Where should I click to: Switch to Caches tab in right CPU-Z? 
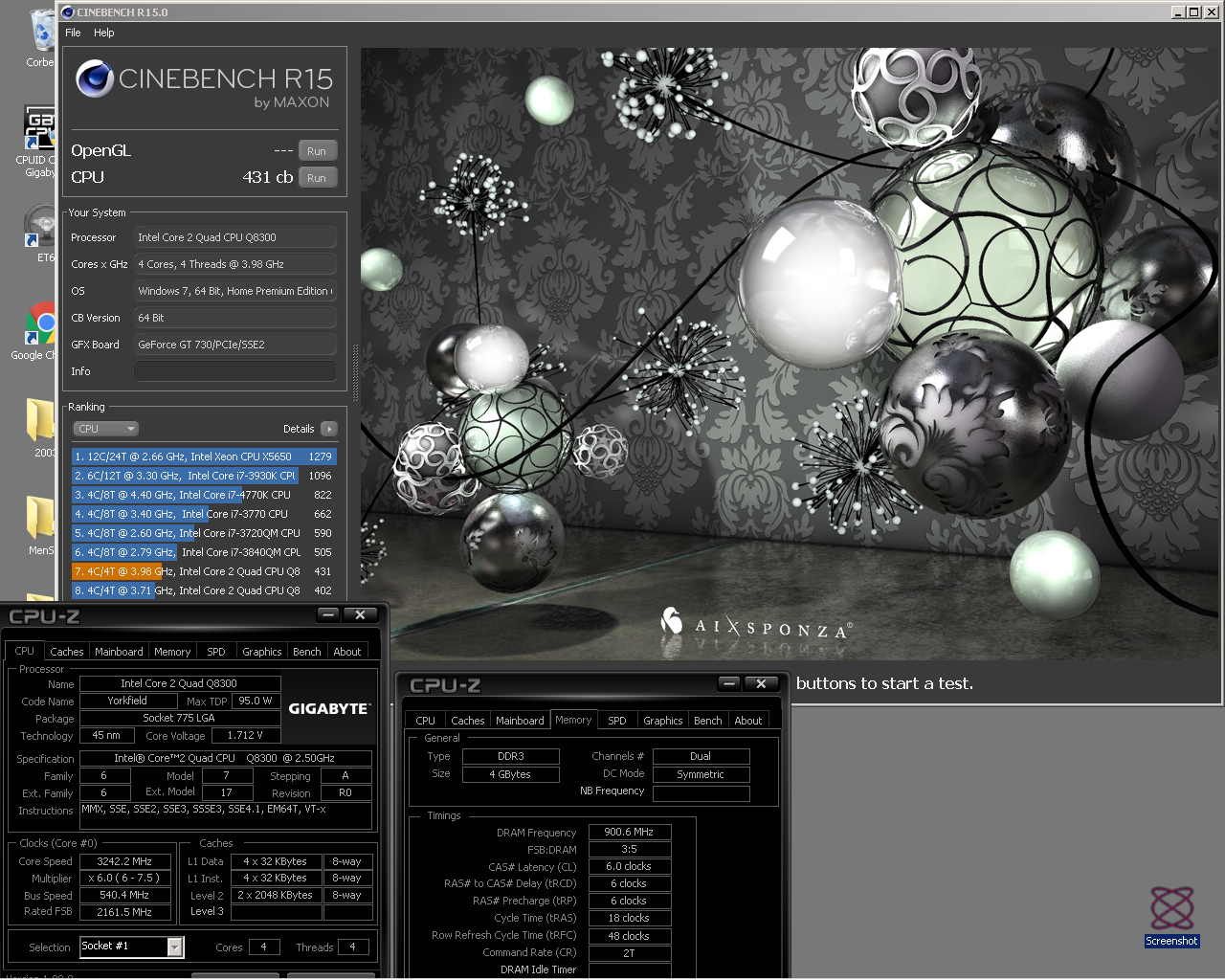tap(468, 721)
